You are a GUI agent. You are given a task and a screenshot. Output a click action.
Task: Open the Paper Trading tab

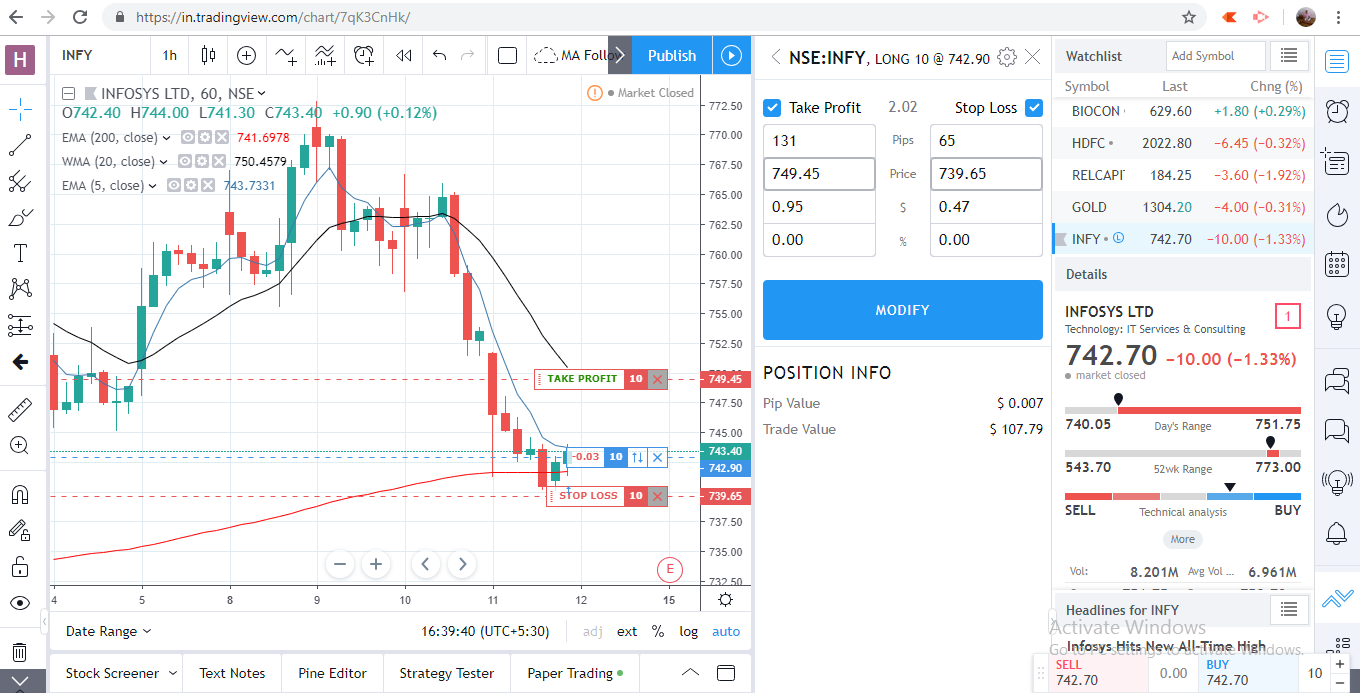coord(575,673)
